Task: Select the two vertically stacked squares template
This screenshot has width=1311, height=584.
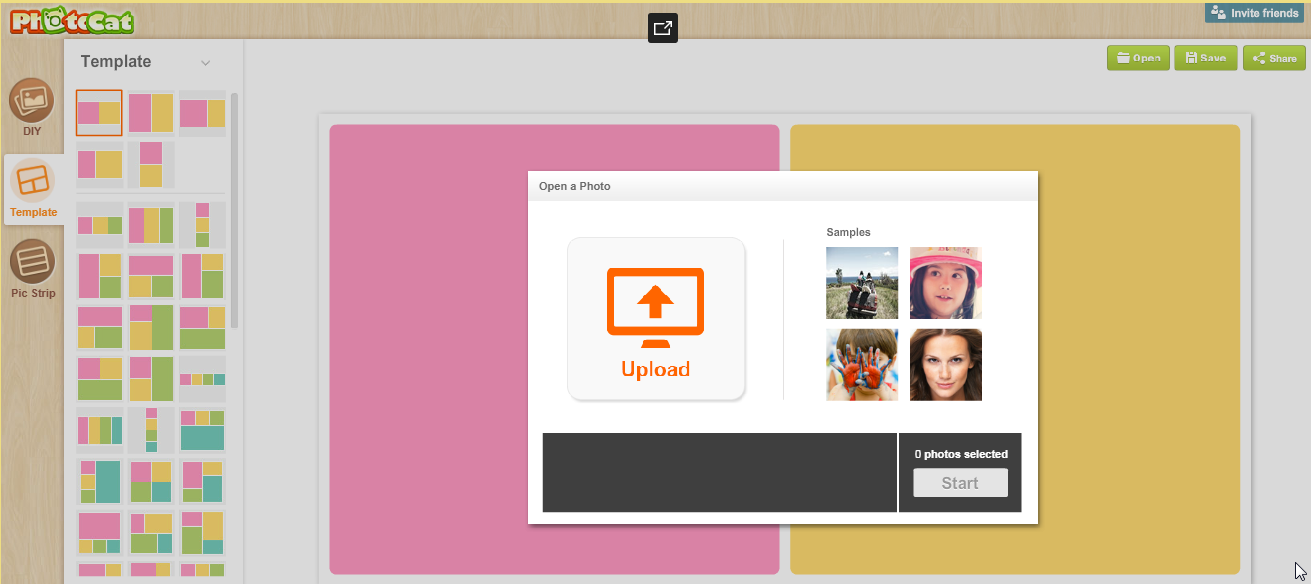Action: coord(151,164)
